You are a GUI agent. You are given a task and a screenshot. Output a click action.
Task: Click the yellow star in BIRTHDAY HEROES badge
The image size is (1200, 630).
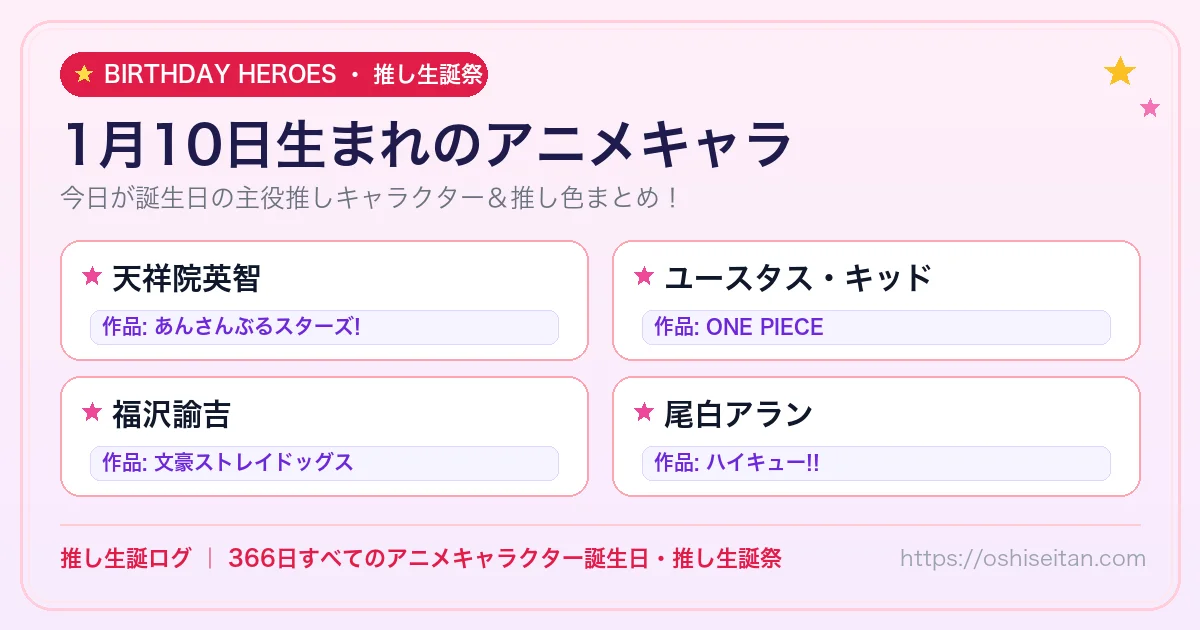(84, 75)
